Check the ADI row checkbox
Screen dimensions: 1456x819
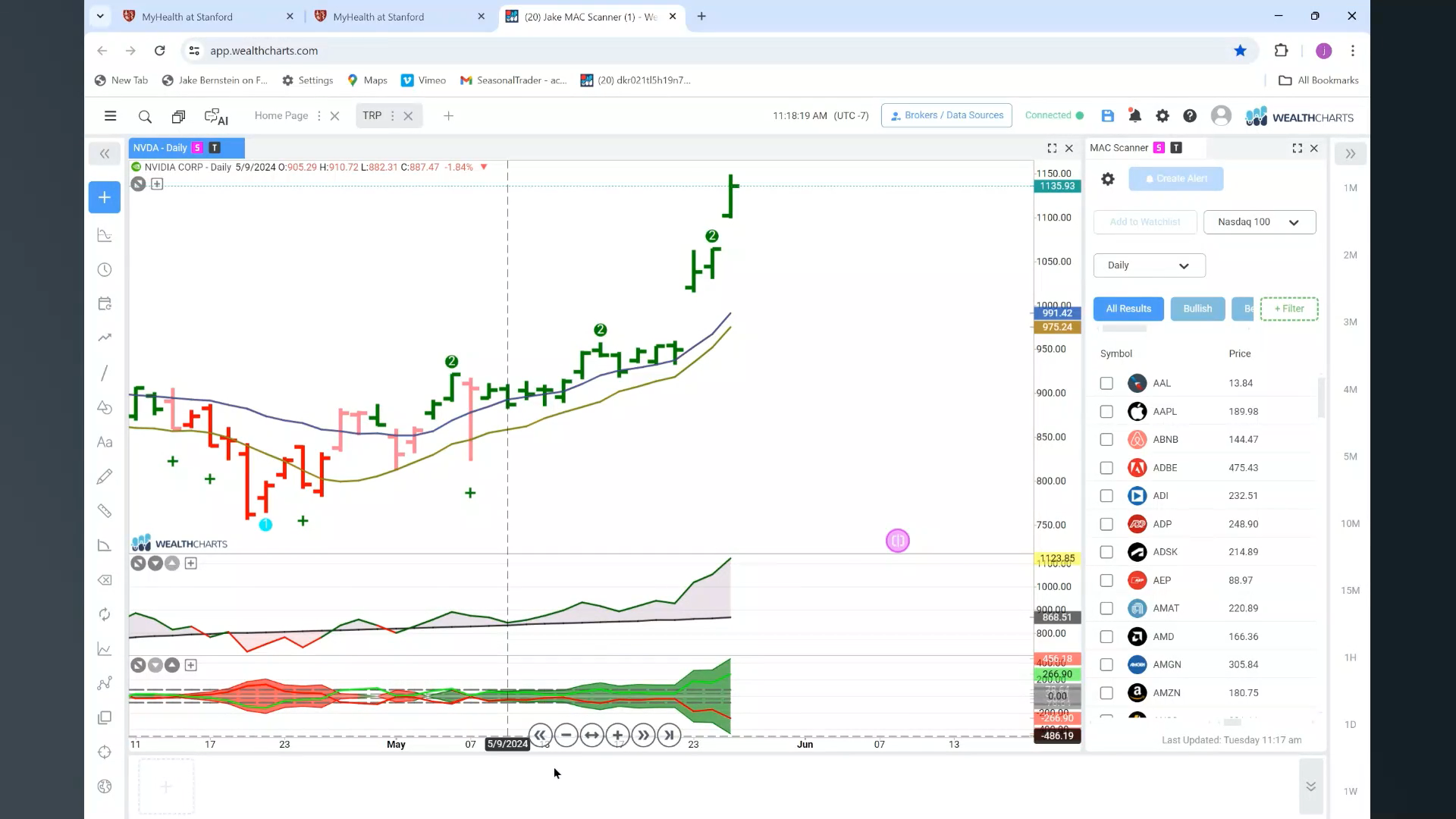pyautogui.click(x=1106, y=496)
